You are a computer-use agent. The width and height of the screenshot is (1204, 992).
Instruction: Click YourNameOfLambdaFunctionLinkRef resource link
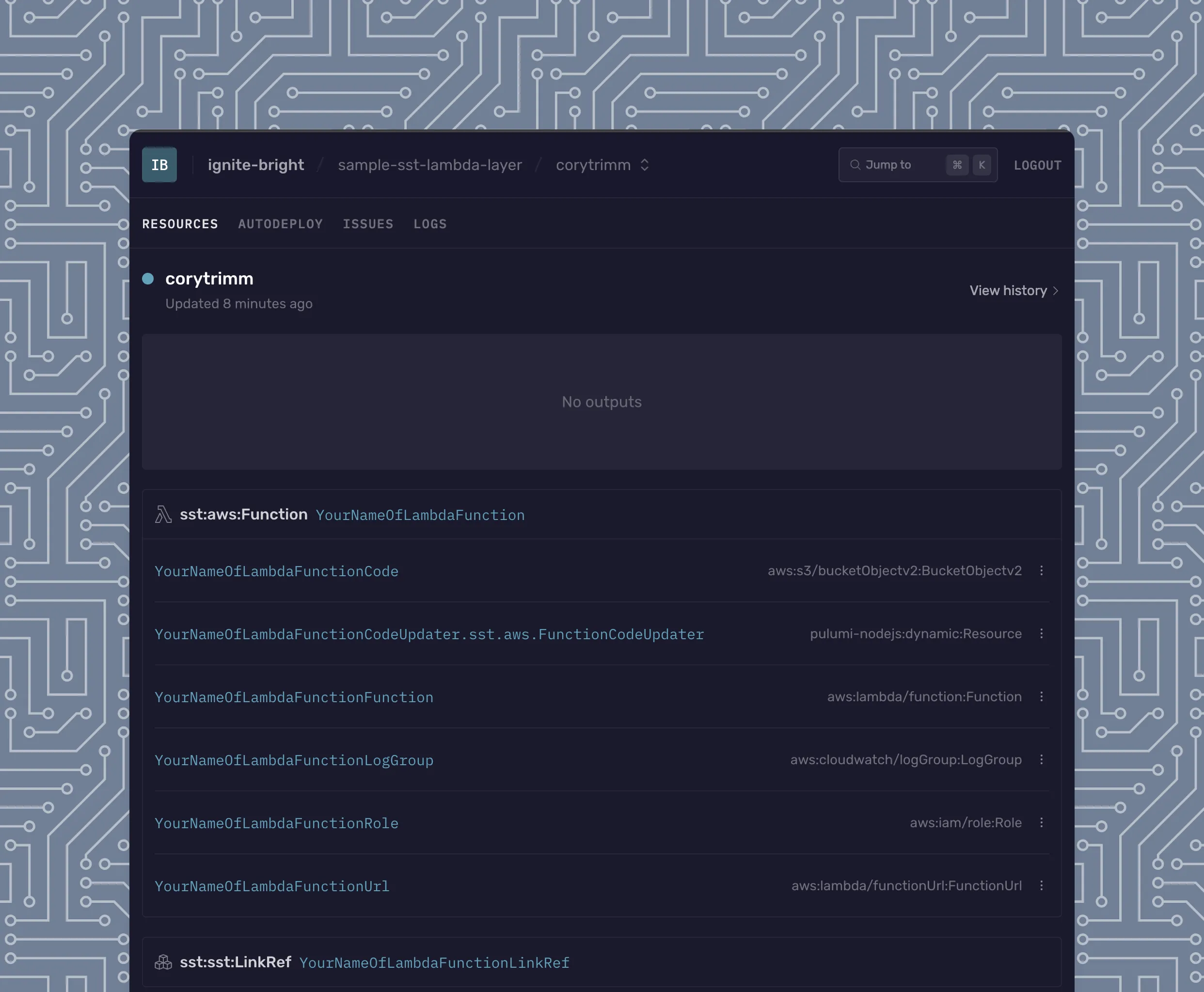pos(435,963)
